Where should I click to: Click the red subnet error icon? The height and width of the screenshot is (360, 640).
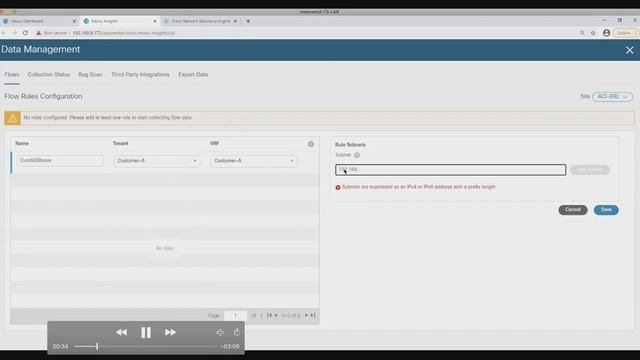coord(338,187)
